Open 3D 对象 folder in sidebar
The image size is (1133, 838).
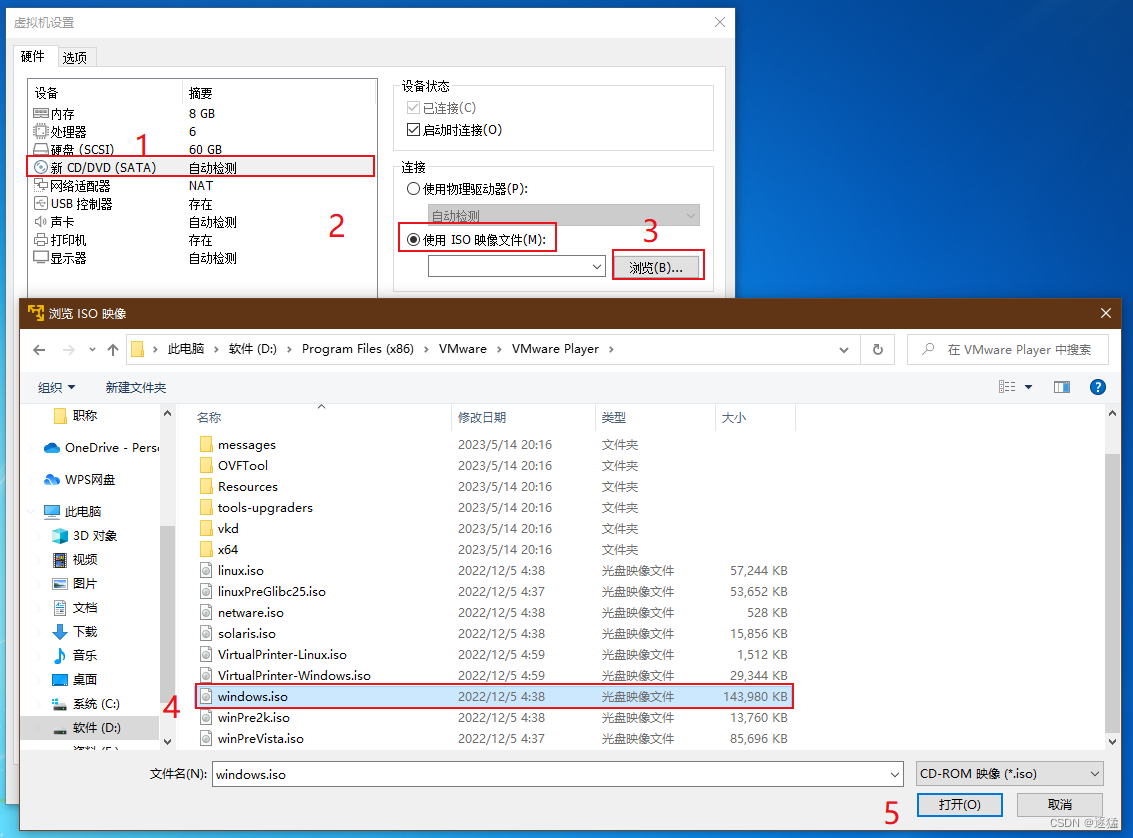85,535
